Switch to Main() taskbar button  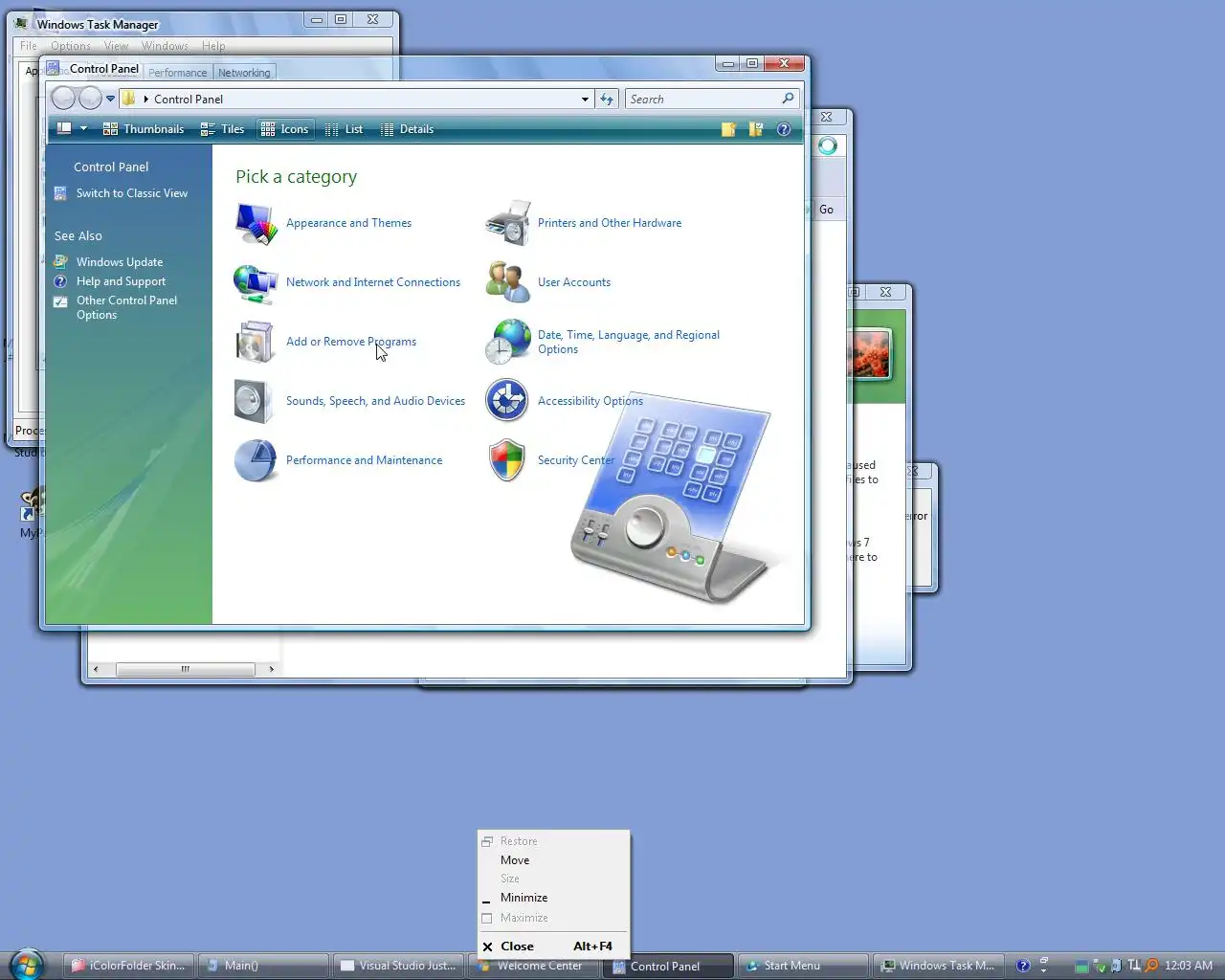(x=264, y=966)
